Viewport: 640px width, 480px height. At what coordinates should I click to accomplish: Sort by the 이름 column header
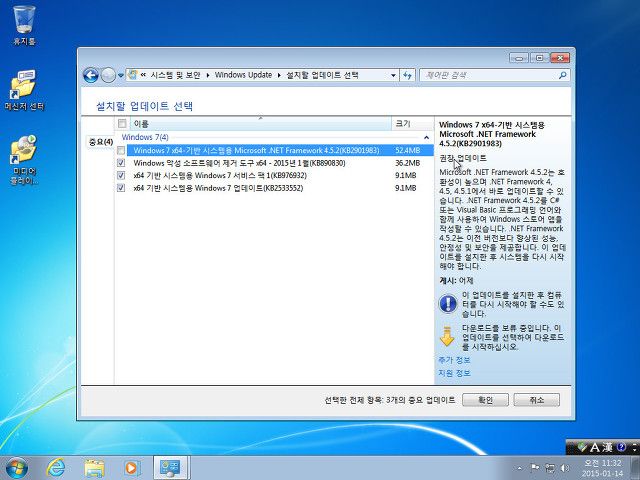point(260,123)
